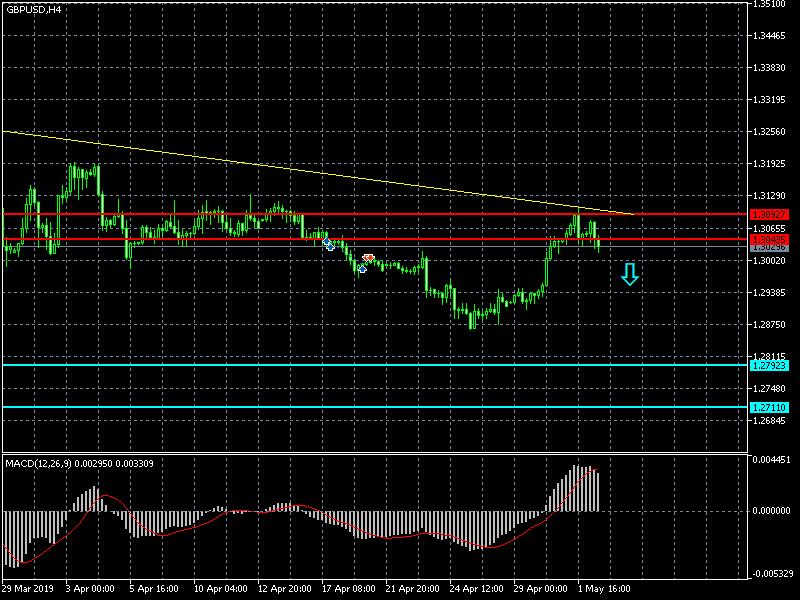The image size is (800, 600).
Task: Click the 29 Mar 2019 date label
Action: coord(26,589)
